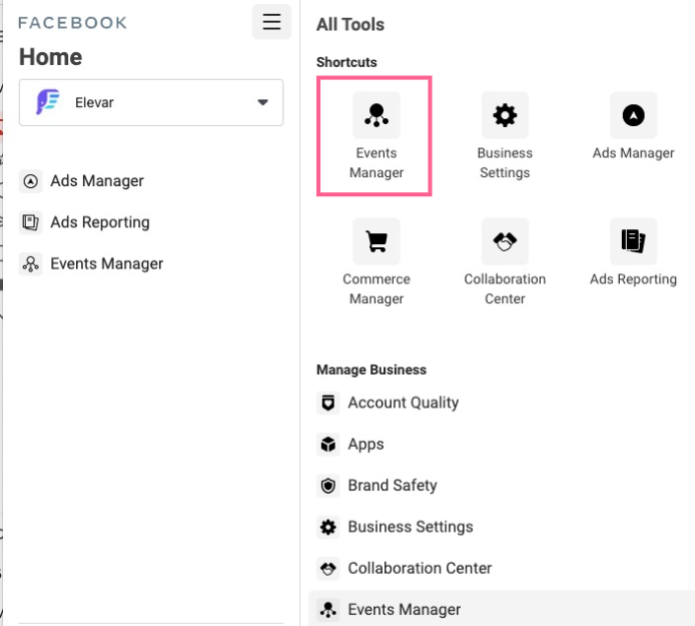Click the Home heading

(x=51, y=57)
